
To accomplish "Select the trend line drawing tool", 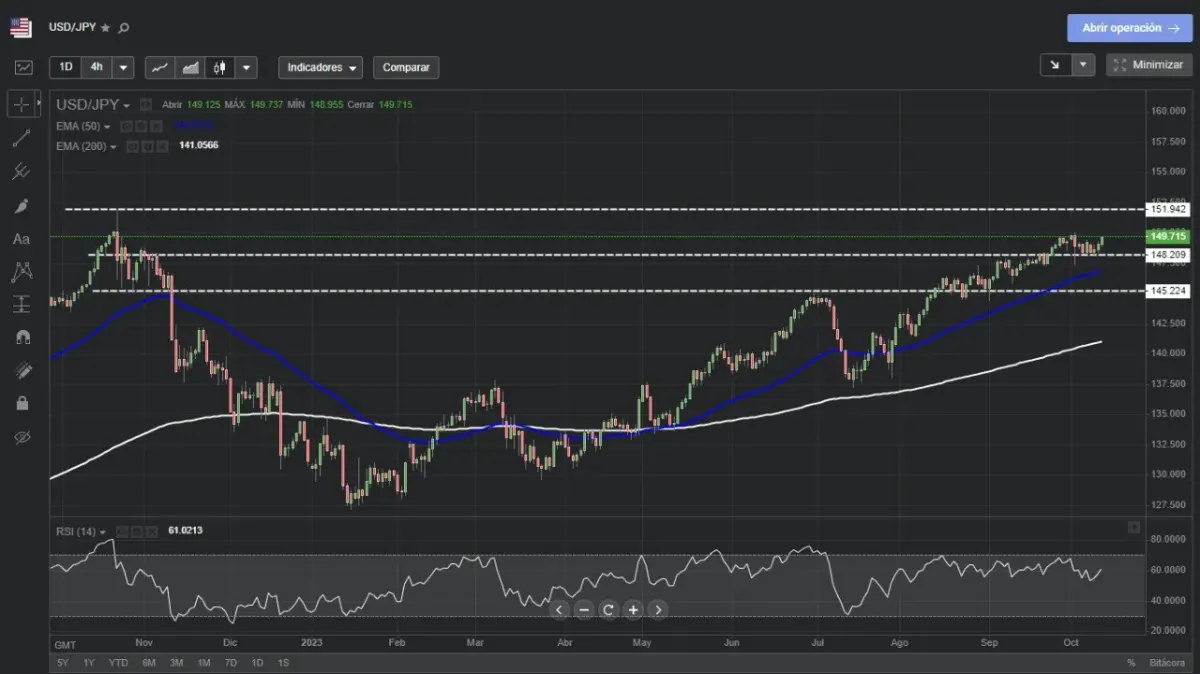I will tap(22, 138).
